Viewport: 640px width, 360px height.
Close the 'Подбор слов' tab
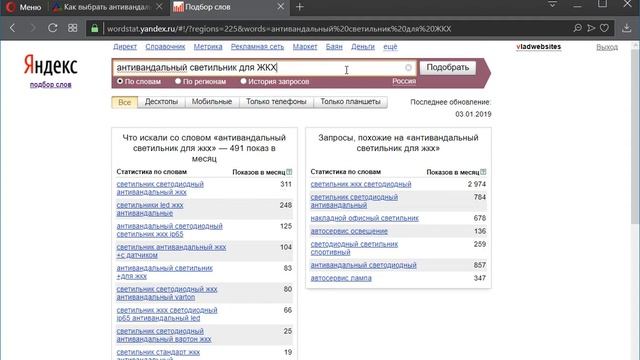[x=281, y=7]
